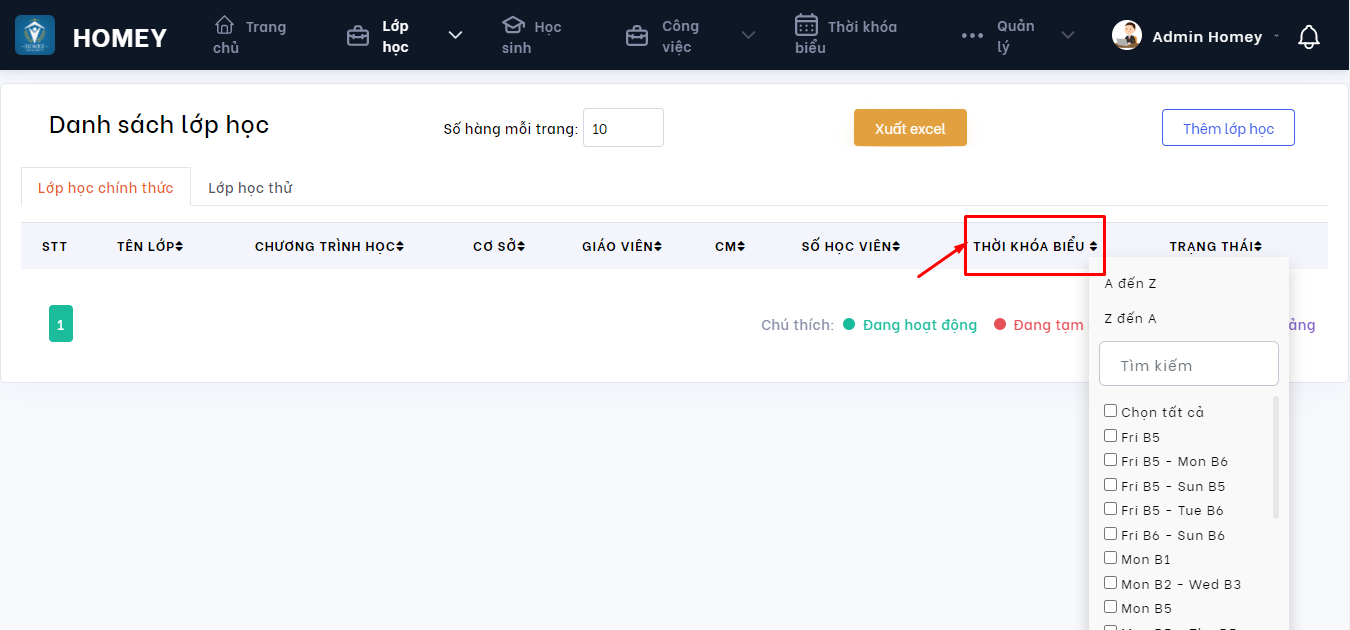
Task: Focus the Tìm kiếm search field
Action: (1188, 365)
